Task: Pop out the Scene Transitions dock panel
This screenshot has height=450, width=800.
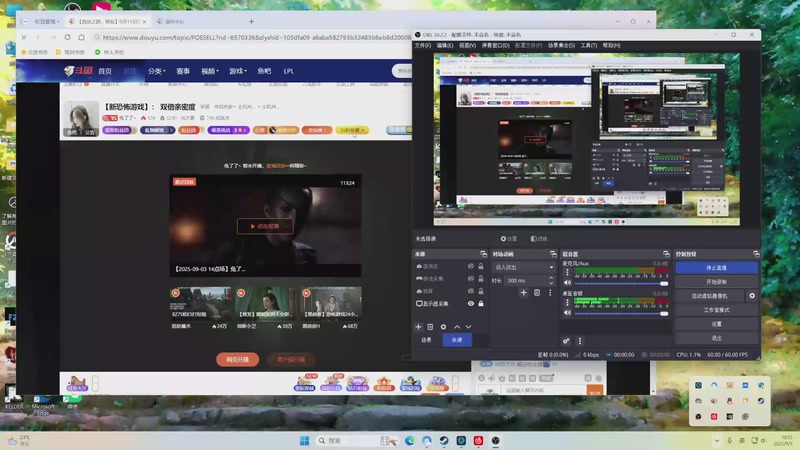Action: click(x=553, y=254)
